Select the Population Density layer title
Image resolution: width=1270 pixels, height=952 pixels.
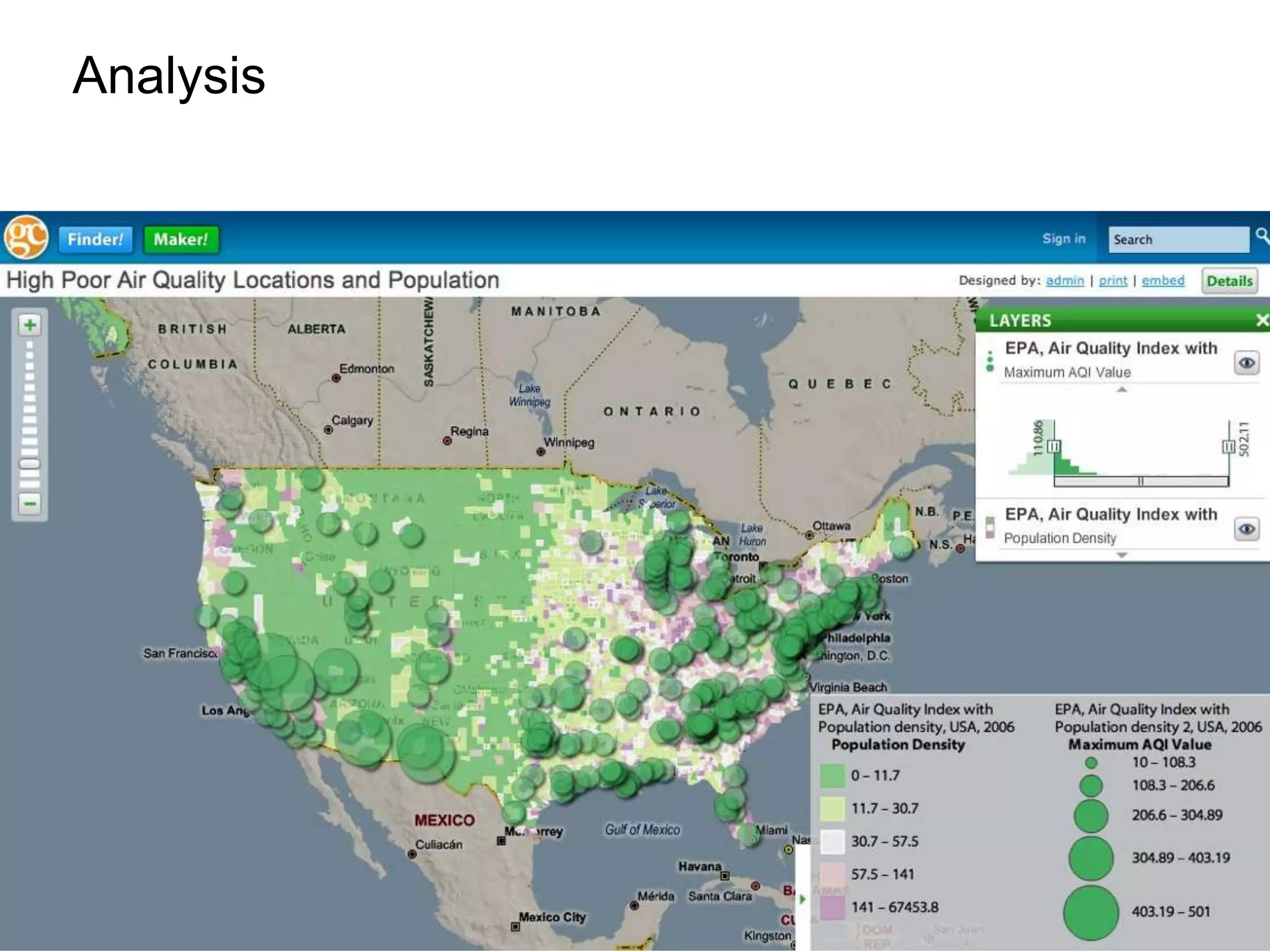tap(1111, 514)
